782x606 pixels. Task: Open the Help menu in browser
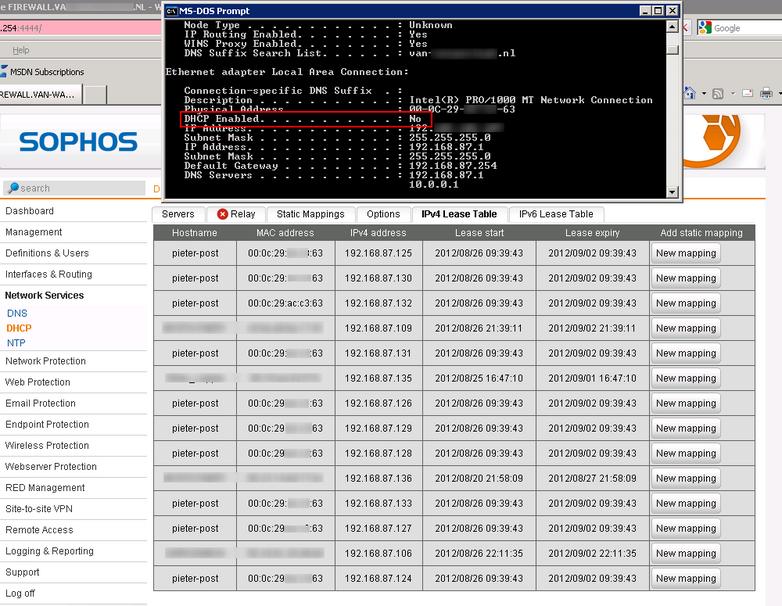(21, 50)
